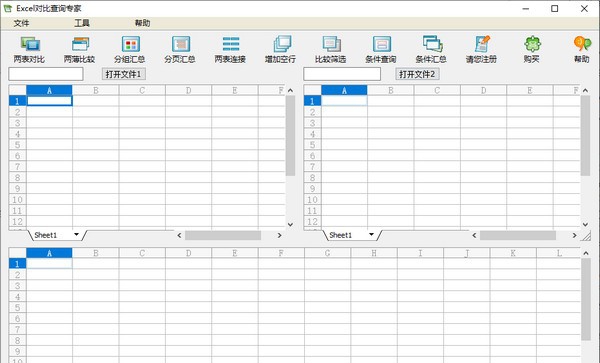600x363 pixels.
Task: Select the Sheet1 tab in right grid
Action: click(x=341, y=235)
